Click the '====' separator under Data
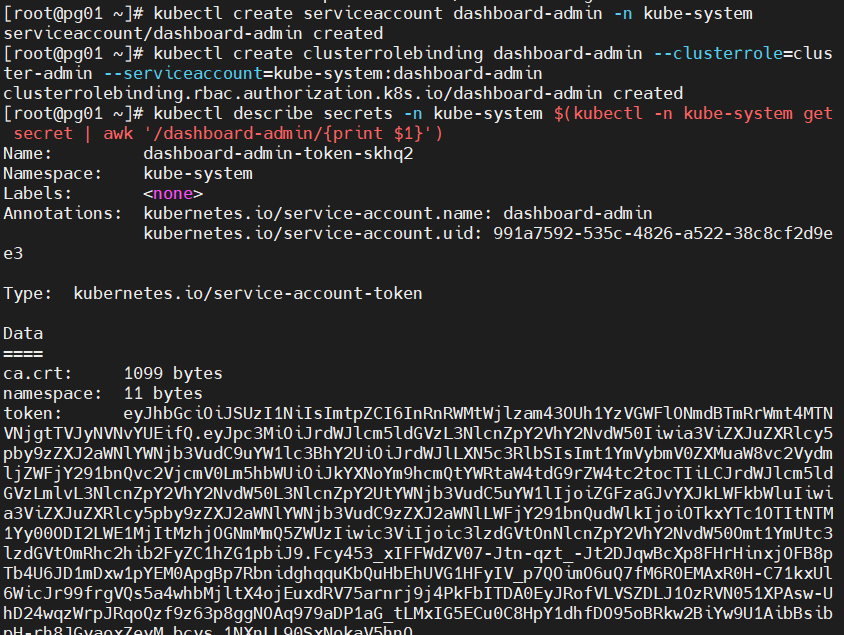 (x=23, y=354)
